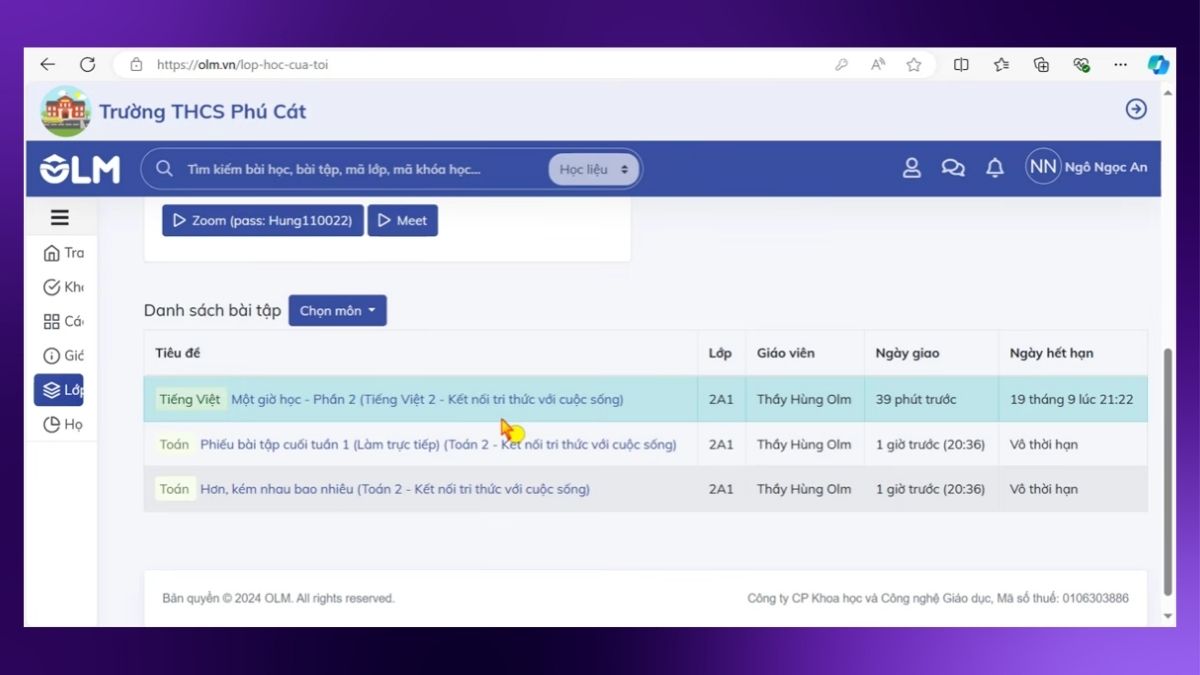Open the info-circle item in the sidebar
This screenshot has height=675, width=1200.
pyautogui.click(x=64, y=356)
